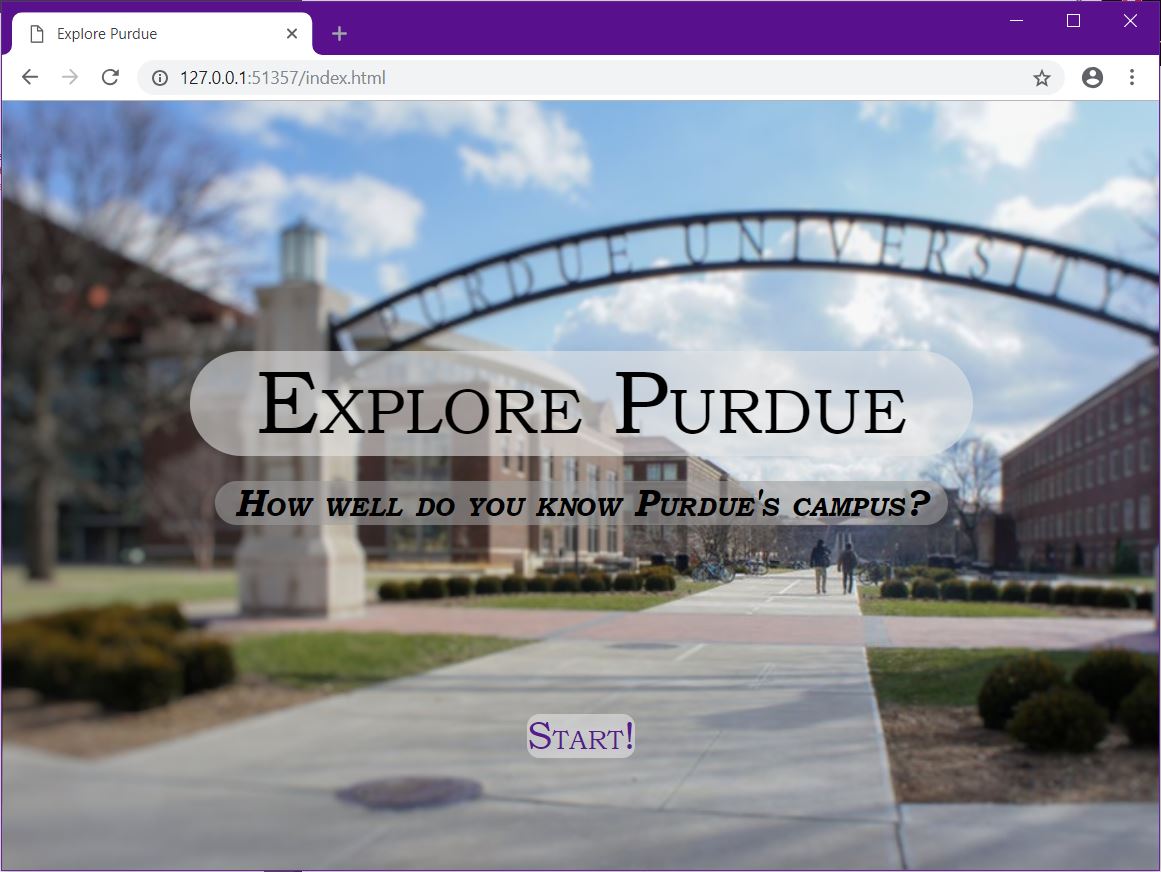Screen dimensions: 1161x872
Task: Click the Start! button
Action: click(580, 736)
